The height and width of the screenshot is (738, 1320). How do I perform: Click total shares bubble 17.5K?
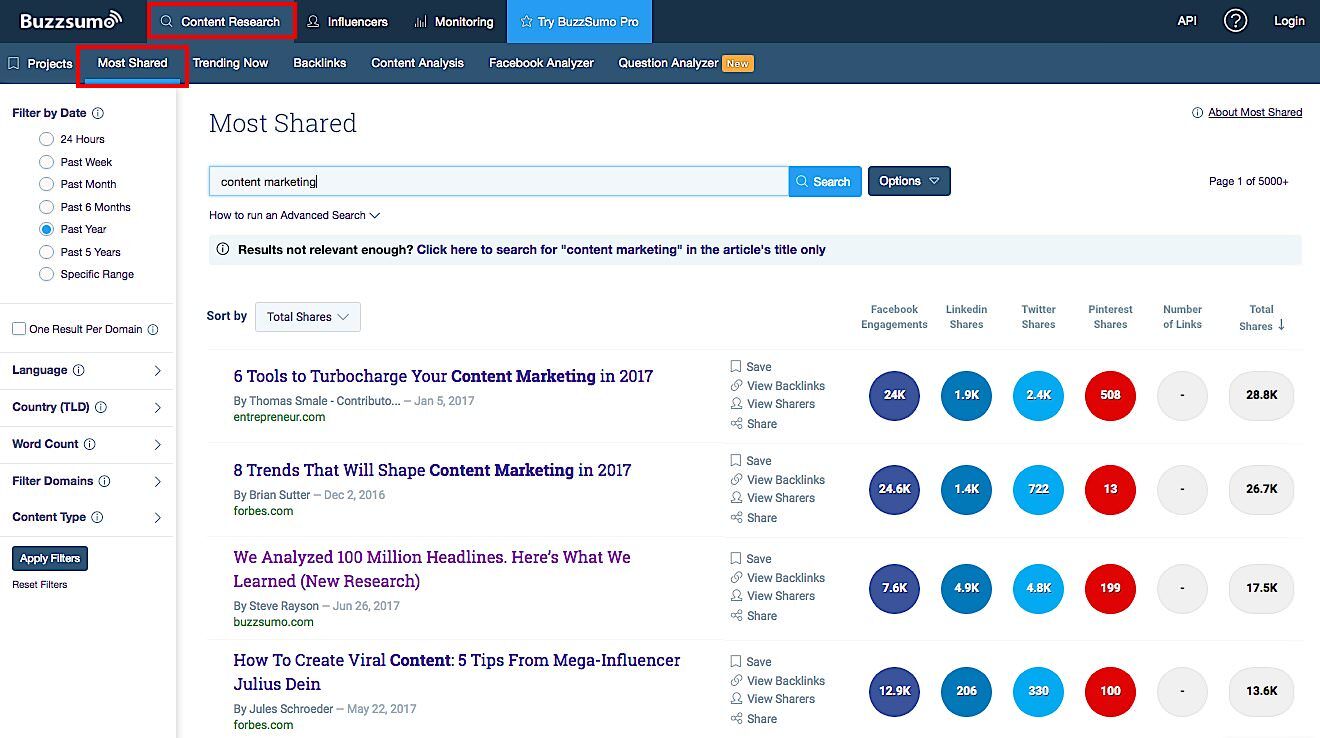pos(1261,588)
